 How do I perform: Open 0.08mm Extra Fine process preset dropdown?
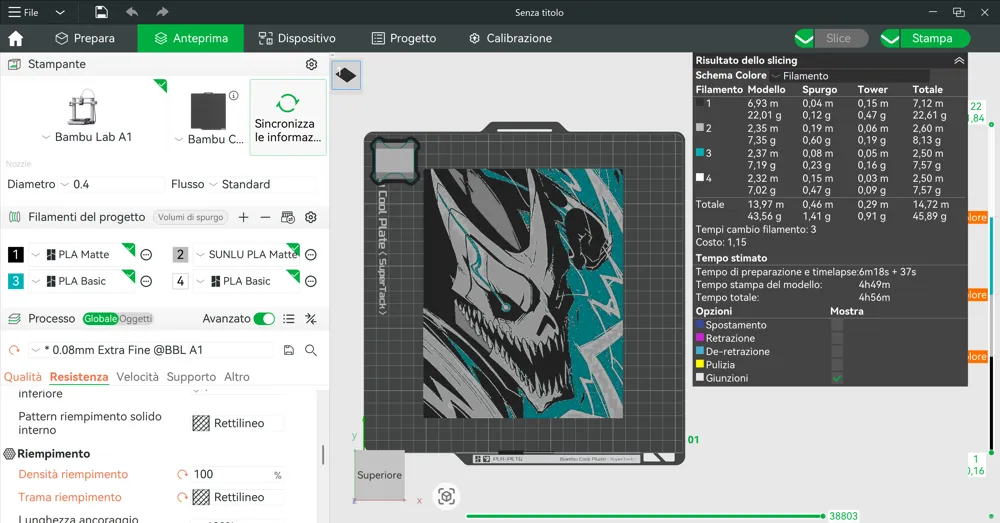point(151,350)
